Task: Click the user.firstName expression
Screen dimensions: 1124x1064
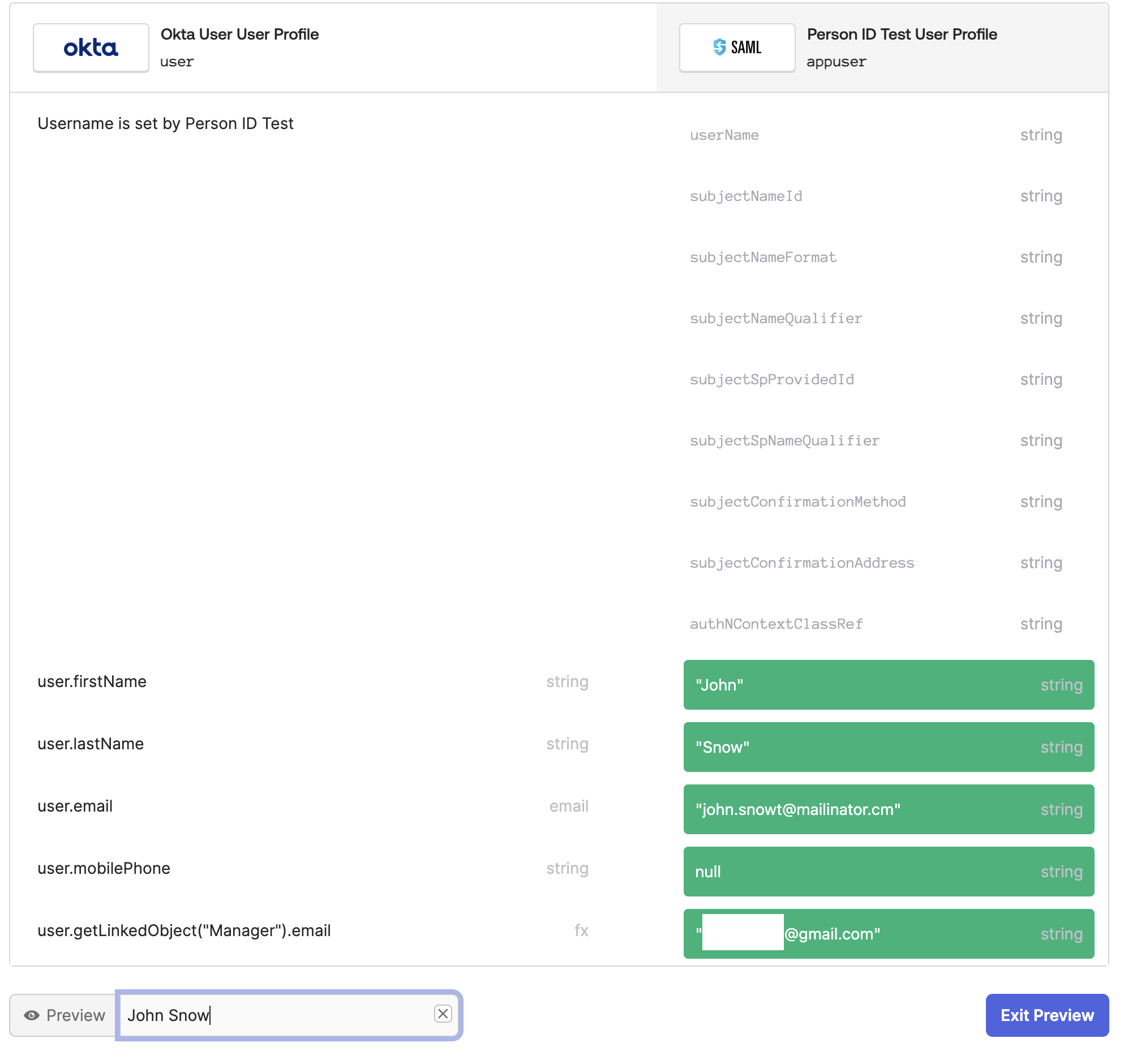Action: pos(92,681)
